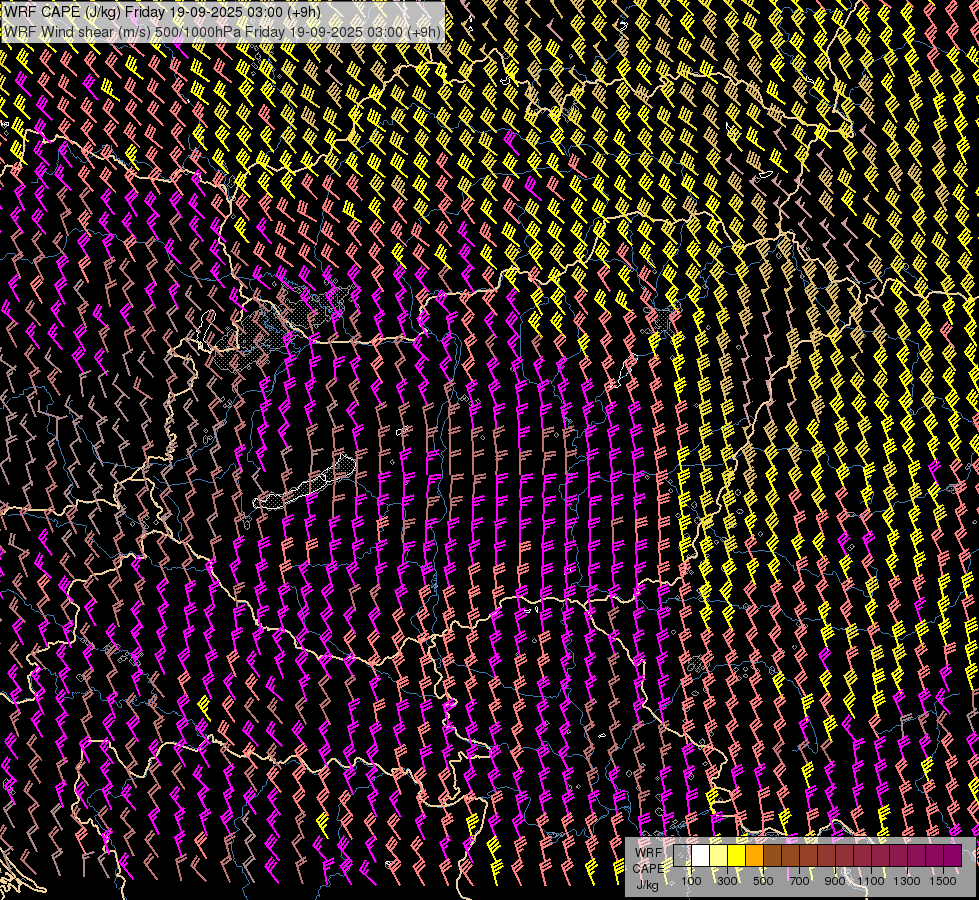Select the brown swatch starting at 500
Viewport: 979px width, 900px height.
point(772,855)
